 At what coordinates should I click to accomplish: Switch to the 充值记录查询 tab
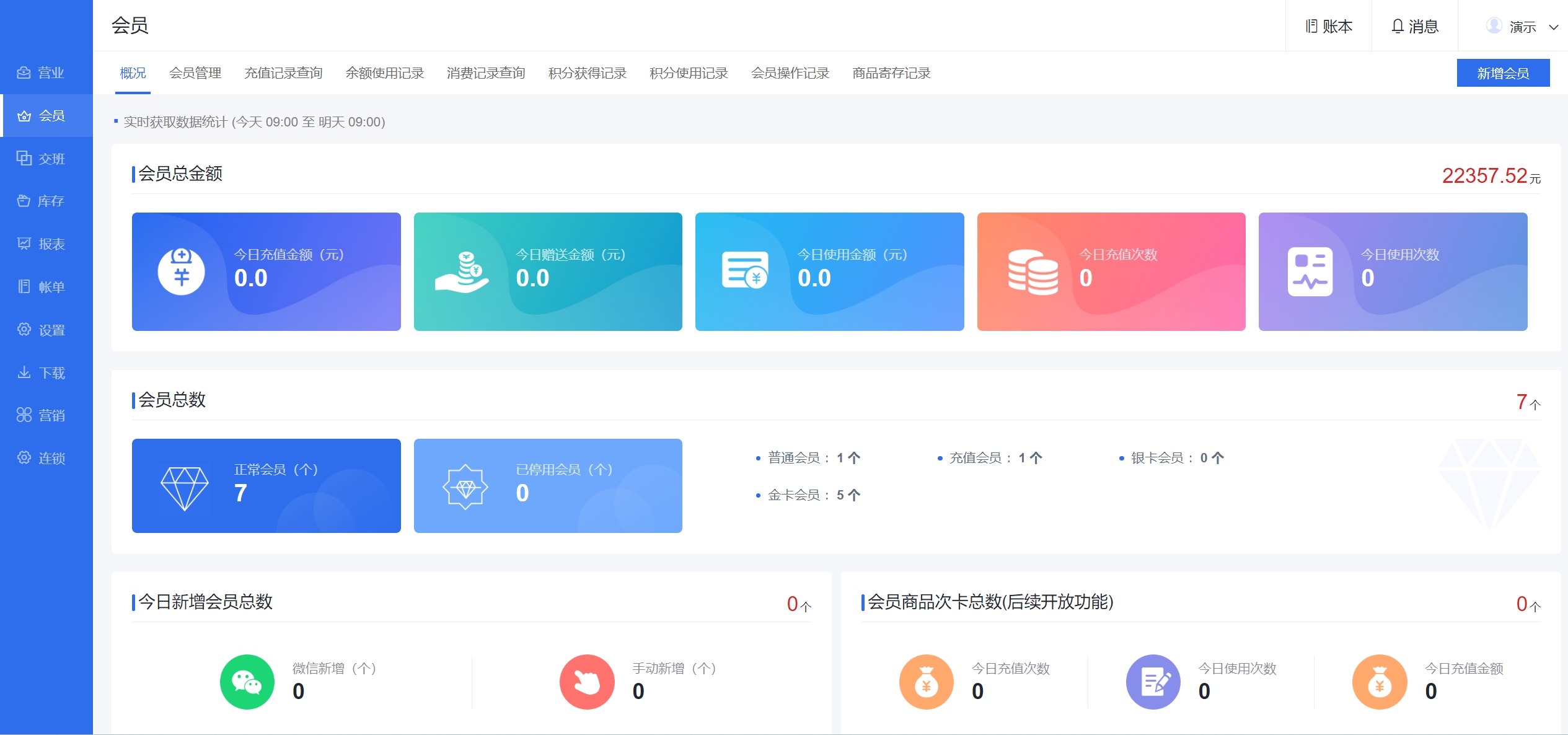[x=283, y=73]
